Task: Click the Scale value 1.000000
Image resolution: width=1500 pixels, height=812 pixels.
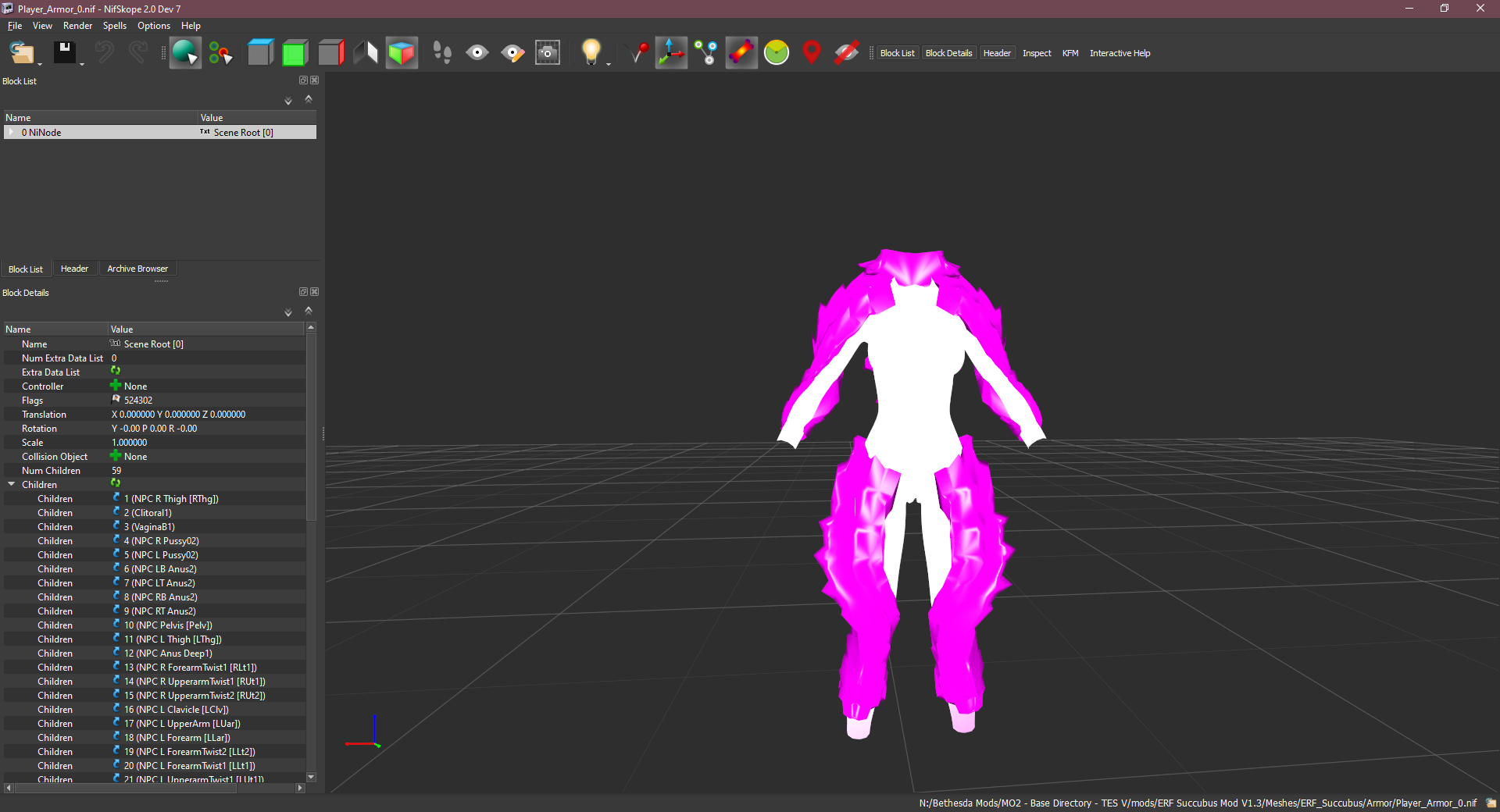Action: (x=130, y=443)
